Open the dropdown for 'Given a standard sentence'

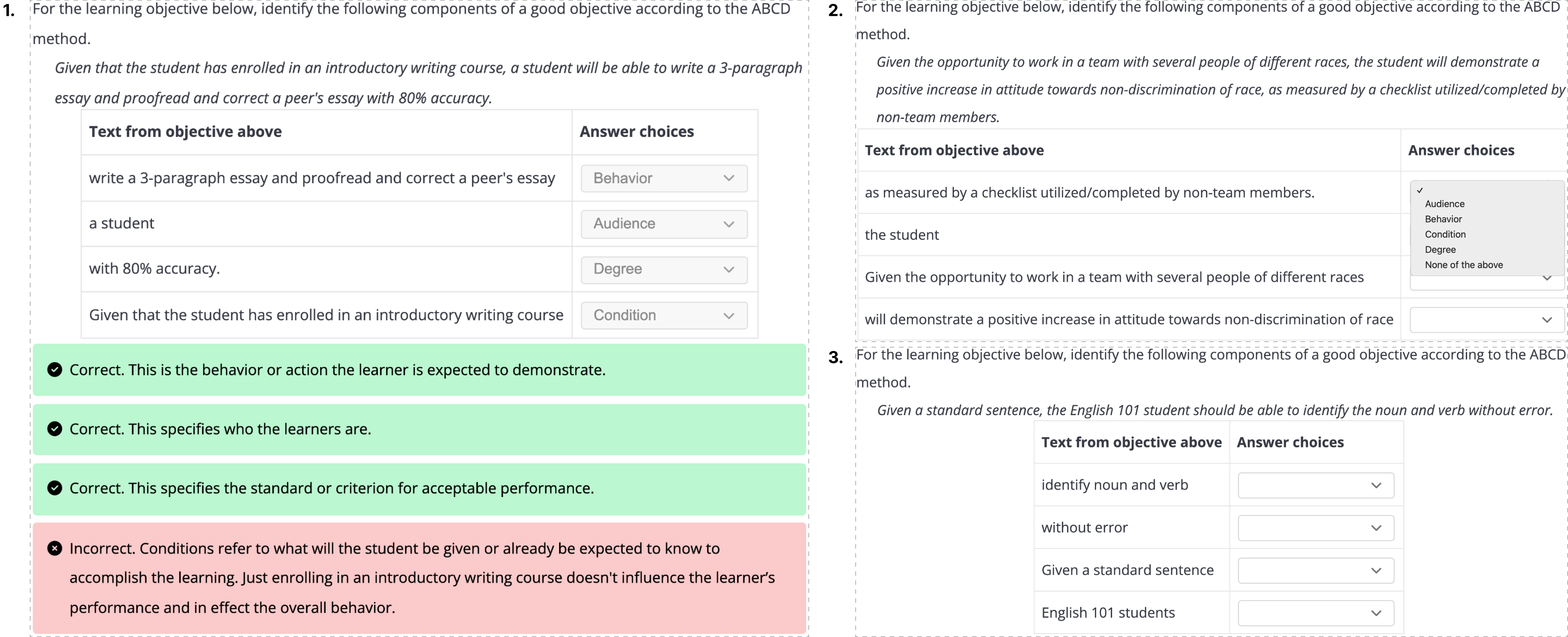(x=1315, y=571)
